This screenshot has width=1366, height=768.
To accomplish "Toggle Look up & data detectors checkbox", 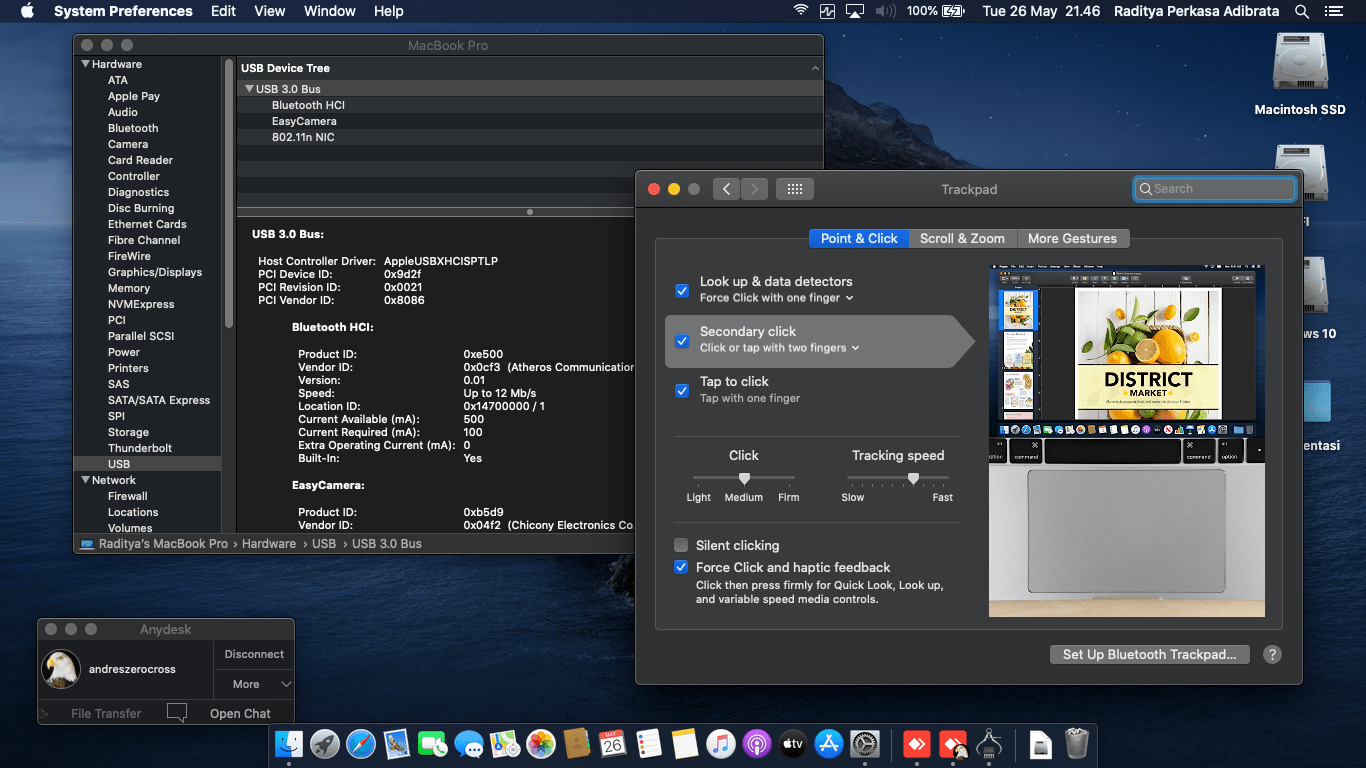I will pos(682,291).
